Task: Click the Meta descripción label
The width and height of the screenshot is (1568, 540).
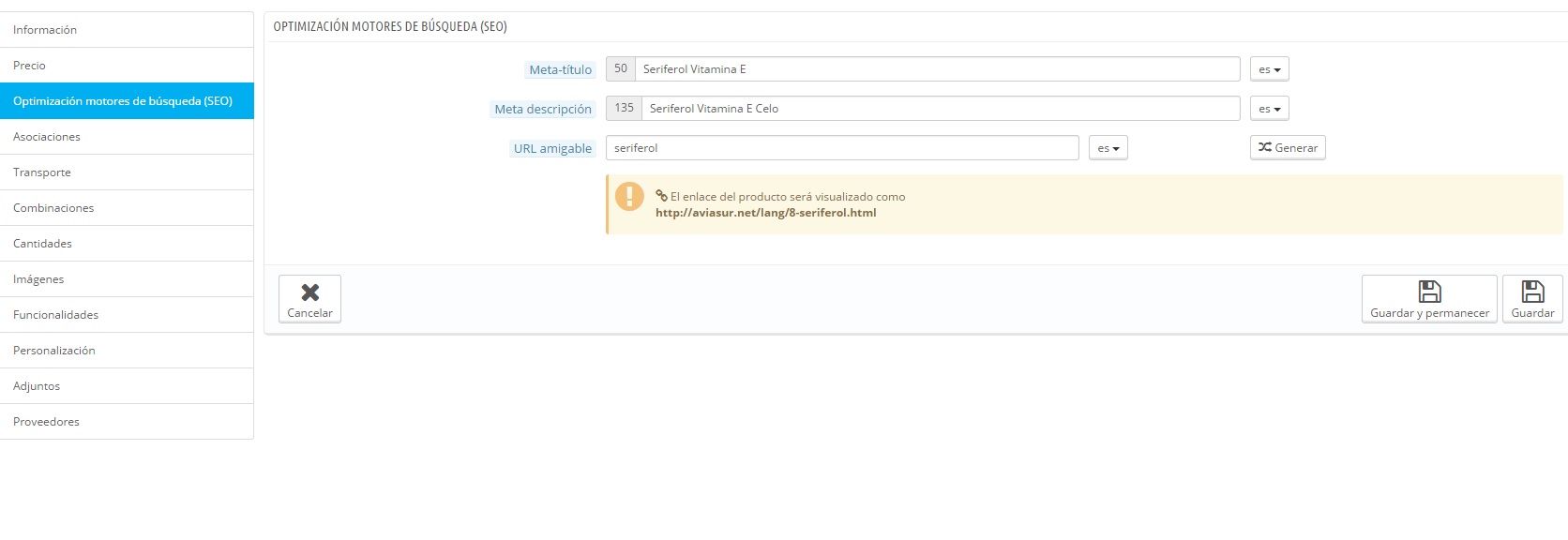Action: click(543, 110)
